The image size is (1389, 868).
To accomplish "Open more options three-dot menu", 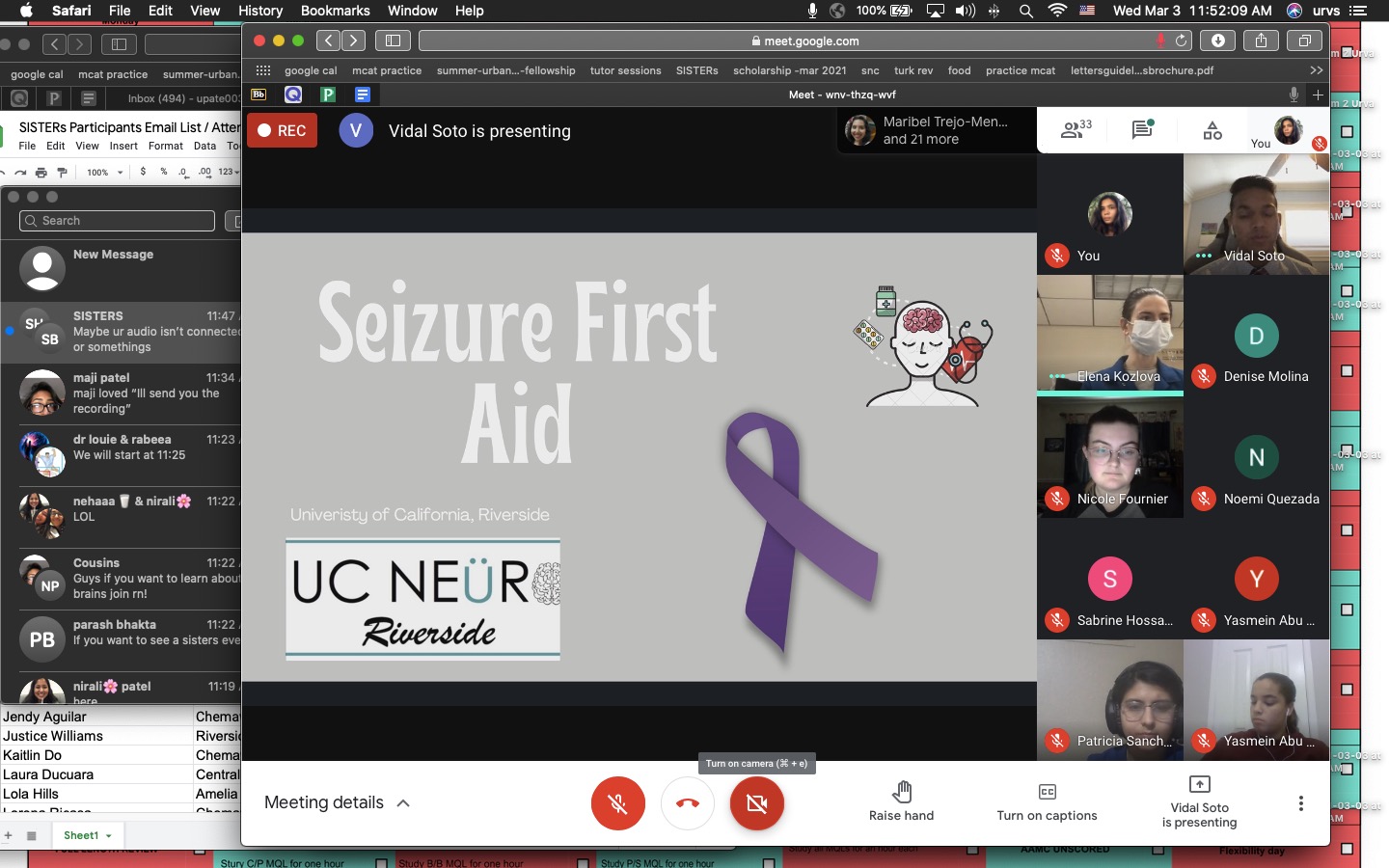I will point(1300,803).
